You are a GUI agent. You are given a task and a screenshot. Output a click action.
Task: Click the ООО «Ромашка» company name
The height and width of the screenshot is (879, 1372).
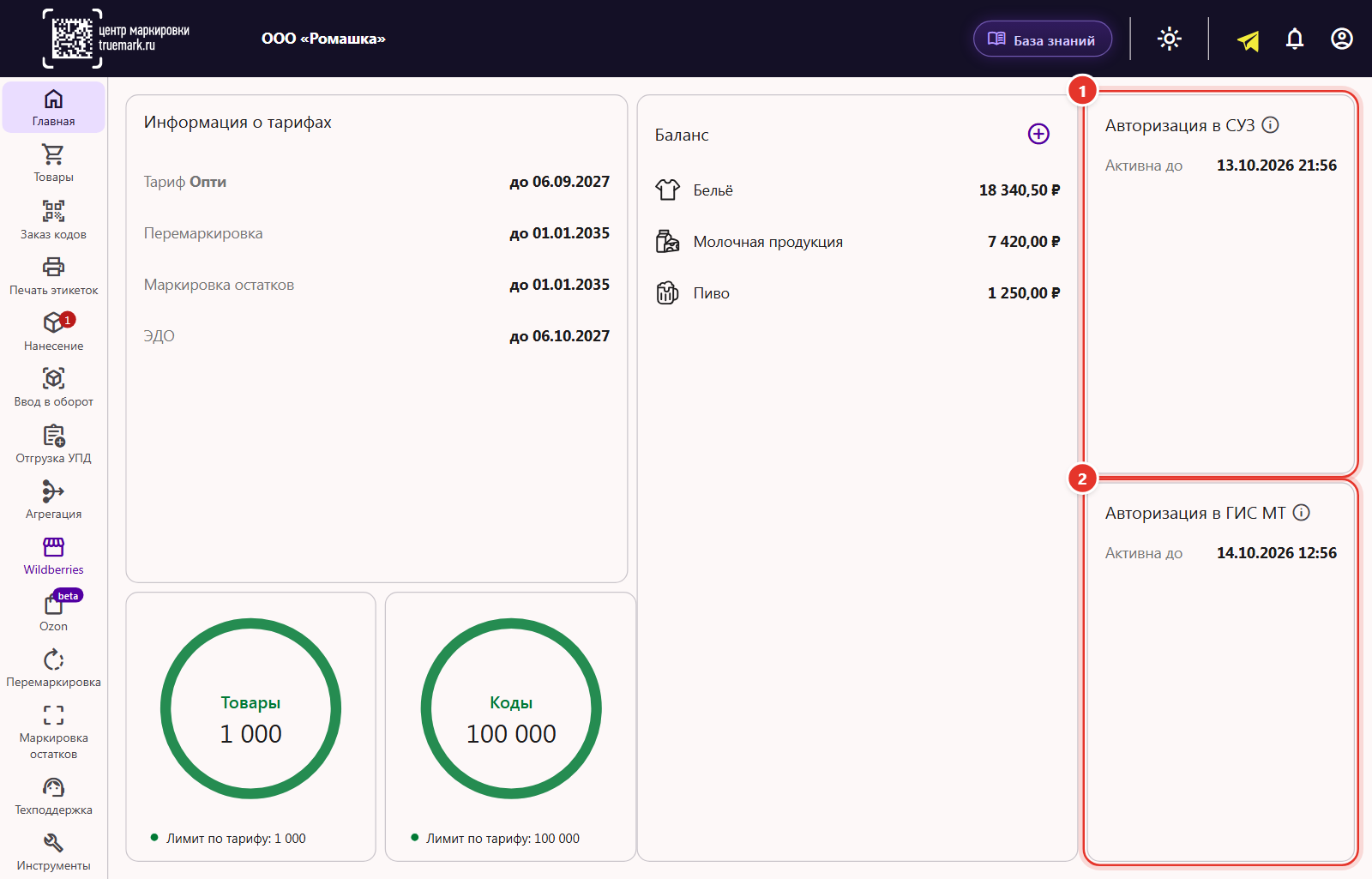pos(323,39)
